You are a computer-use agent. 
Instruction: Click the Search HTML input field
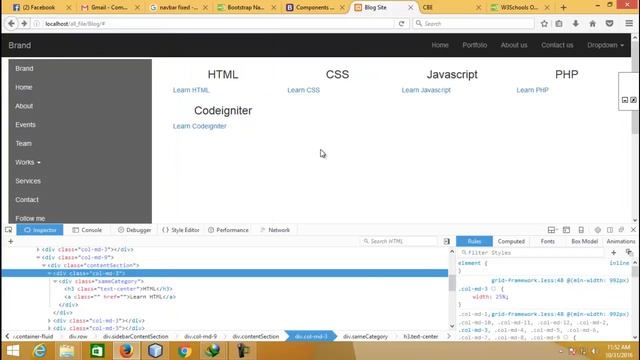click(399, 241)
